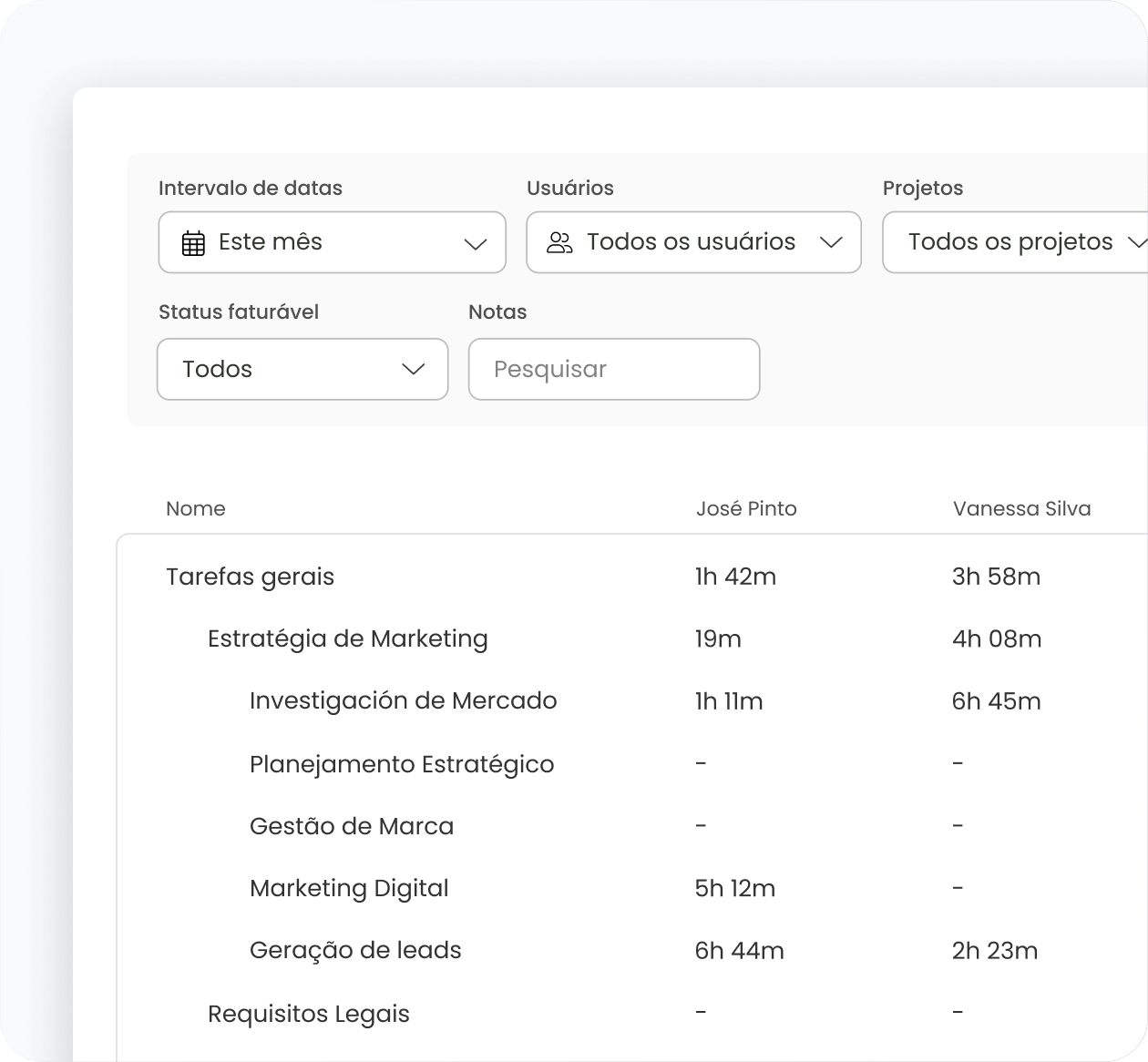Click the Nome column header
The height and width of the screenshot is (1062, 1148).
coord(195,509)
